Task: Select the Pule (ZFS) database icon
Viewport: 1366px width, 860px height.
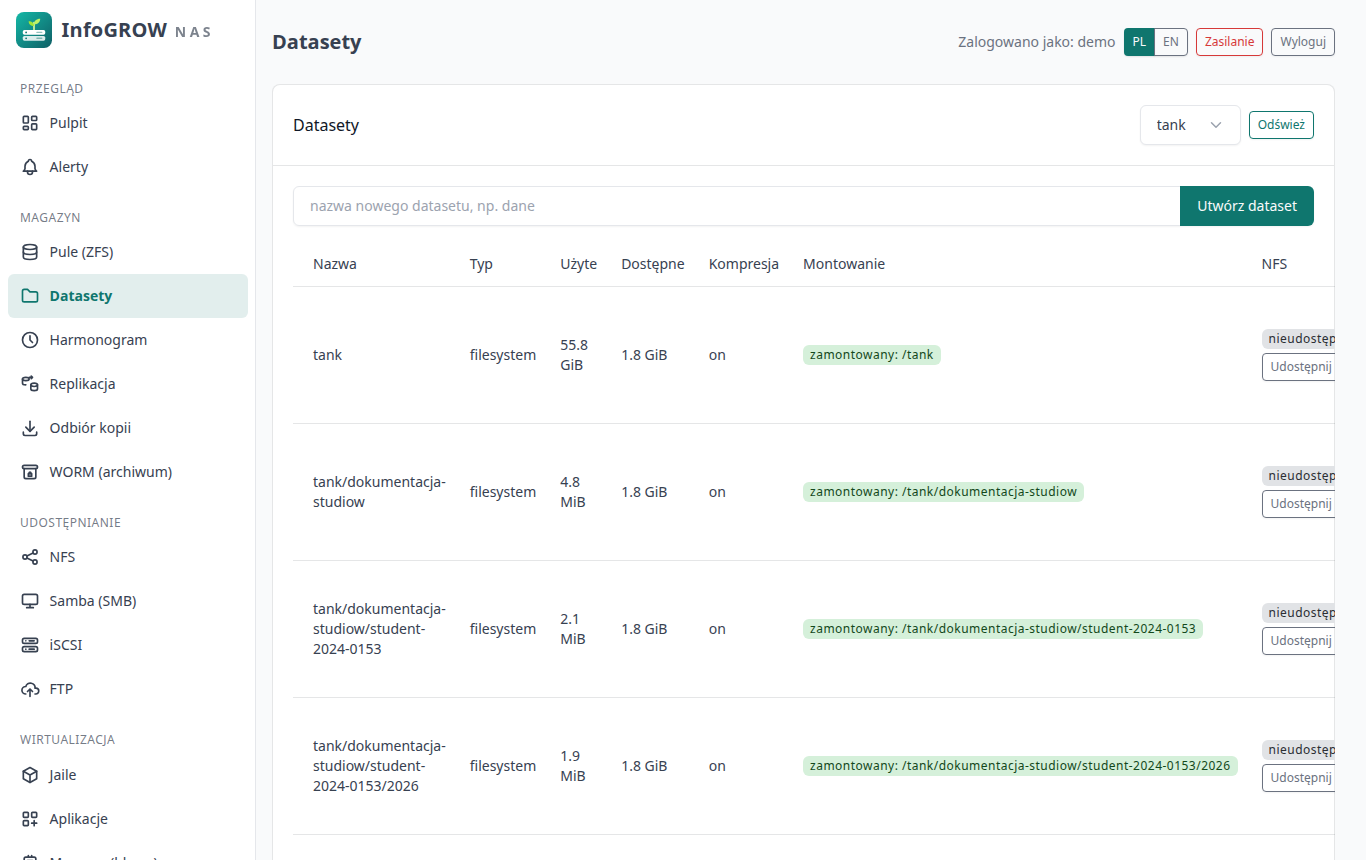Action: (30, 252)
